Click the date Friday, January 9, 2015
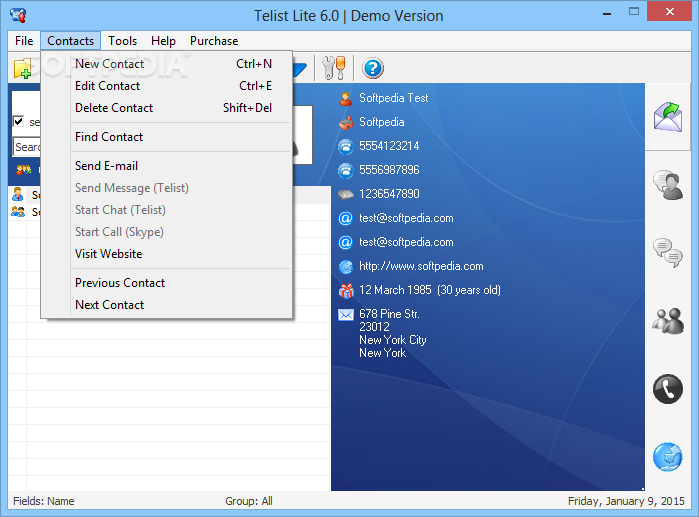699x517 pixels. coord(626,501)
